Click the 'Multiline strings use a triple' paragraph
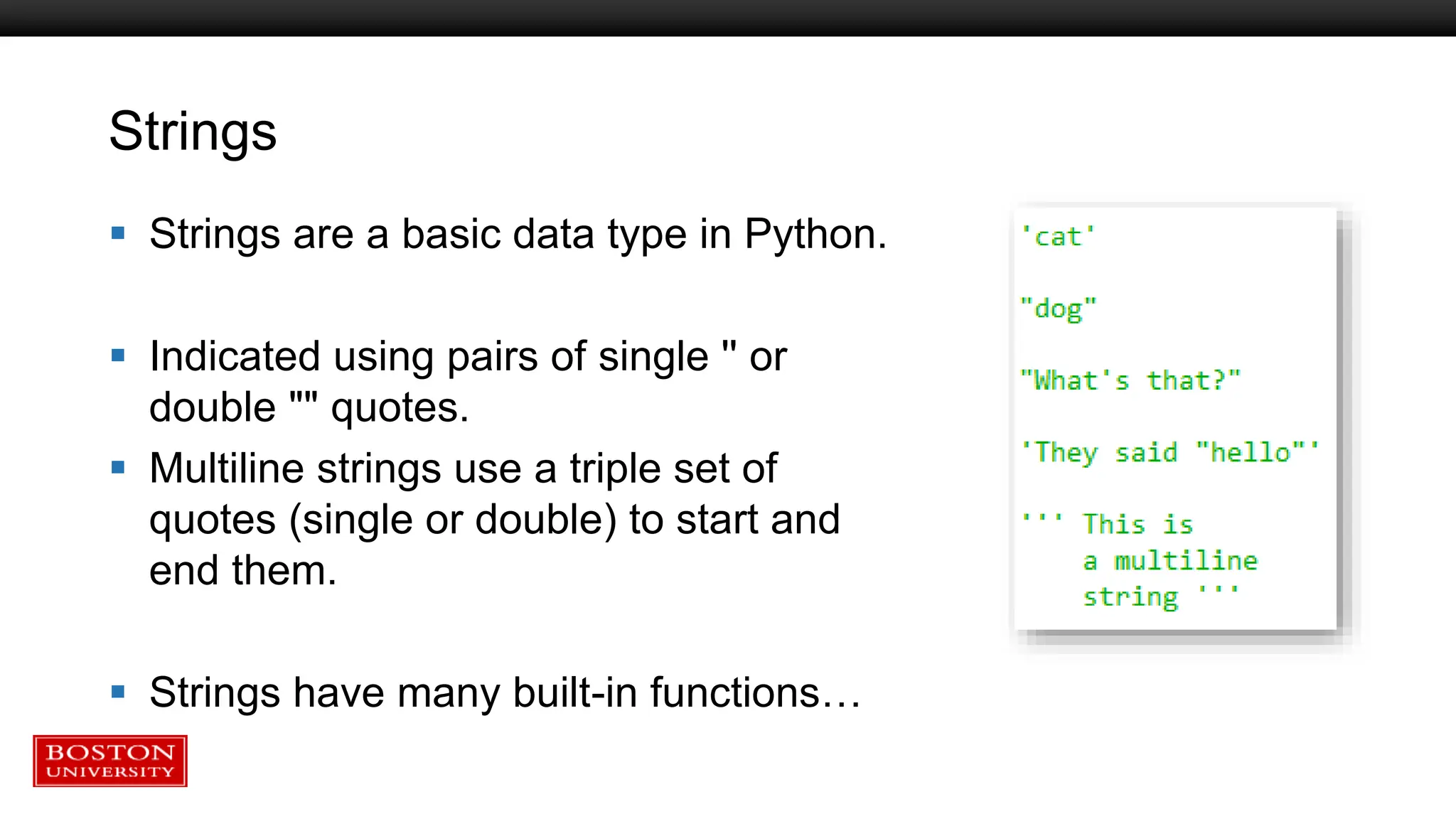This screenshot has height=819, width=1456. [494, 519]
